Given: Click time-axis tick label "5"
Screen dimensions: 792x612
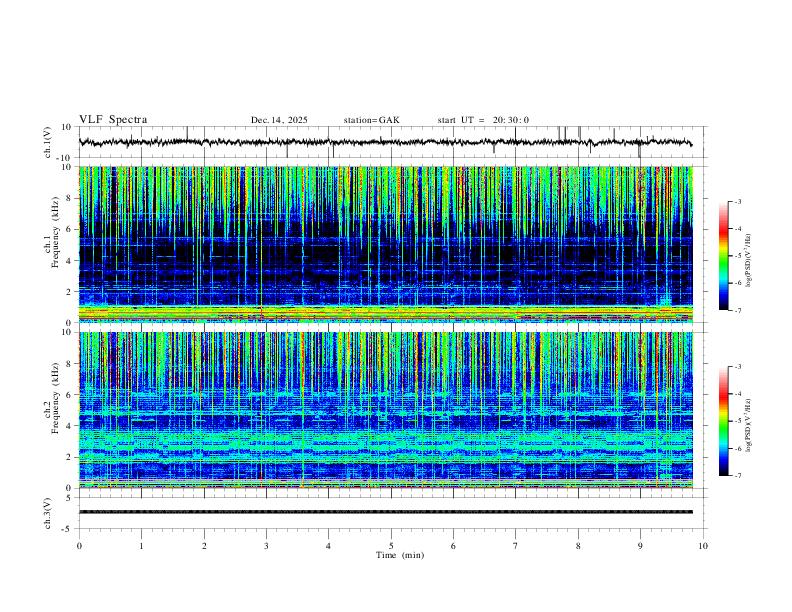Looking at the screenshot, I should [391, 546].
